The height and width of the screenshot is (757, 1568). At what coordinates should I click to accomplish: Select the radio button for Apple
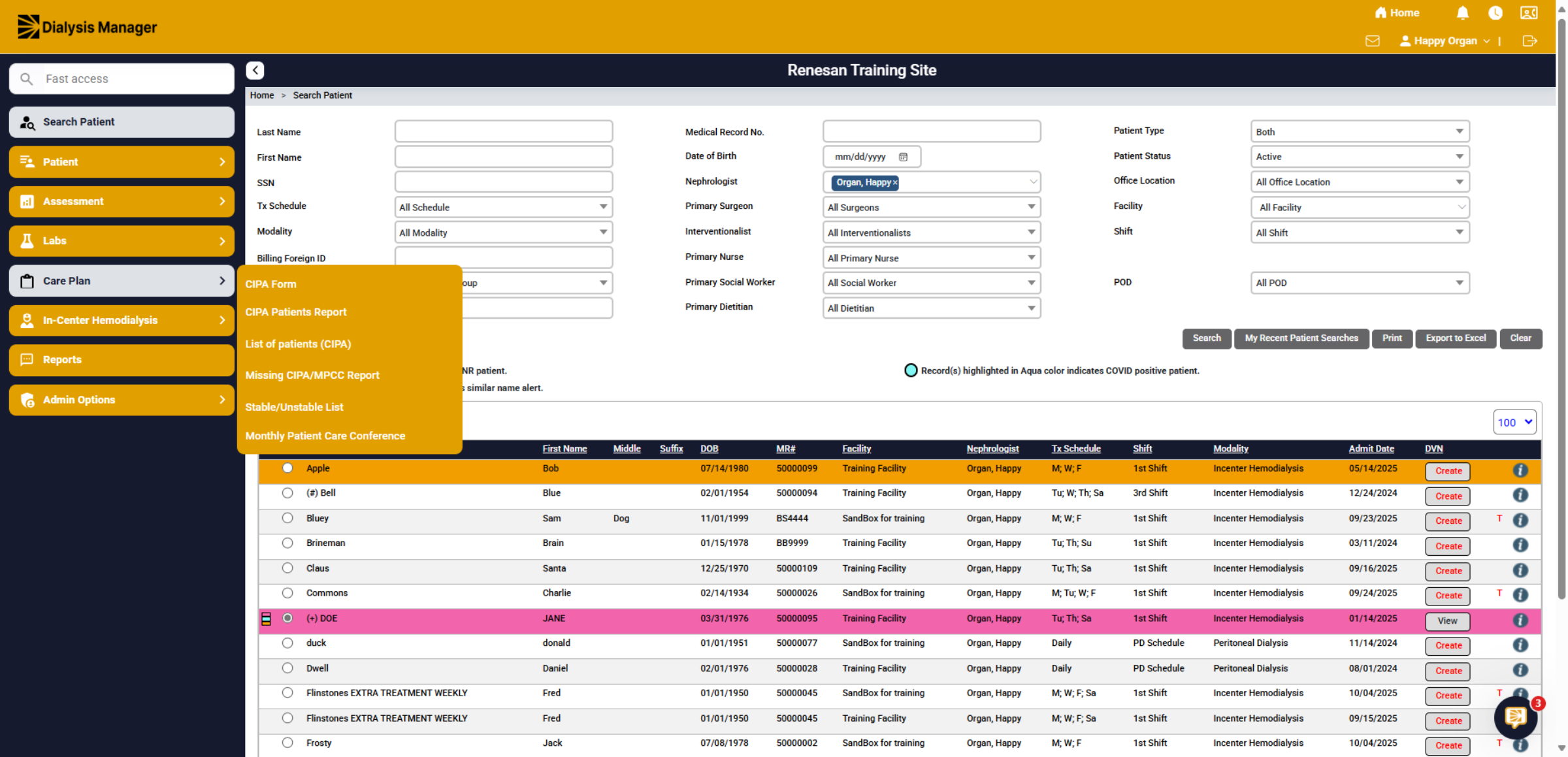[x=287, y=468]
